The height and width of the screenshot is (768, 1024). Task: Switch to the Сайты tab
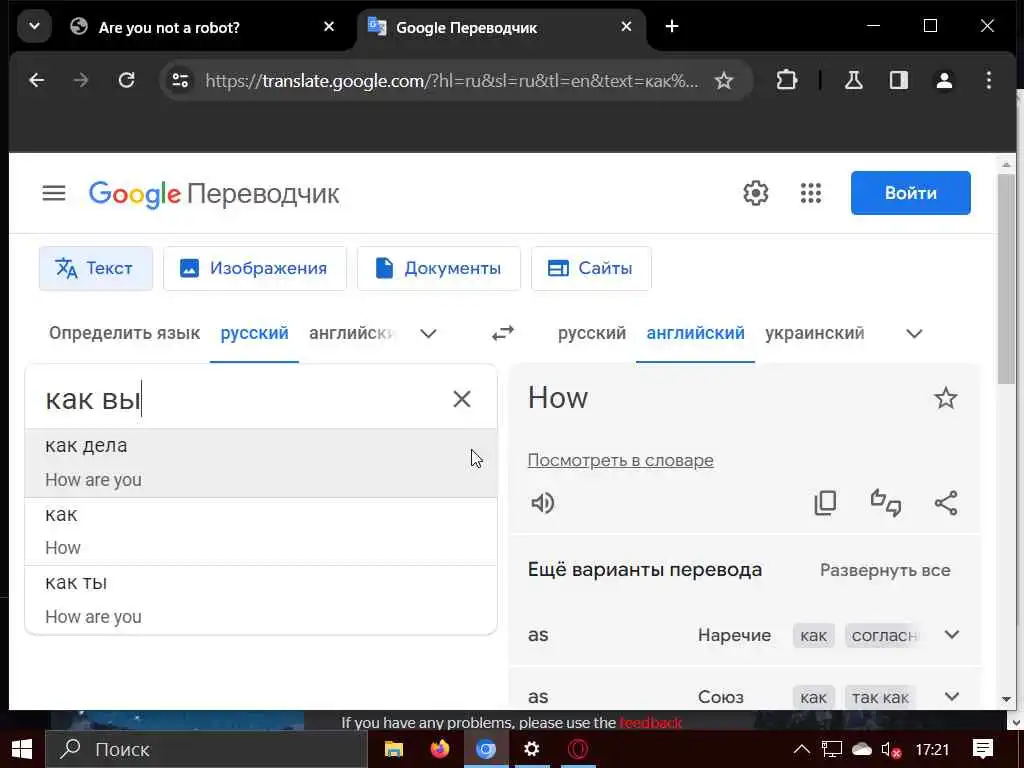[591, 268]
